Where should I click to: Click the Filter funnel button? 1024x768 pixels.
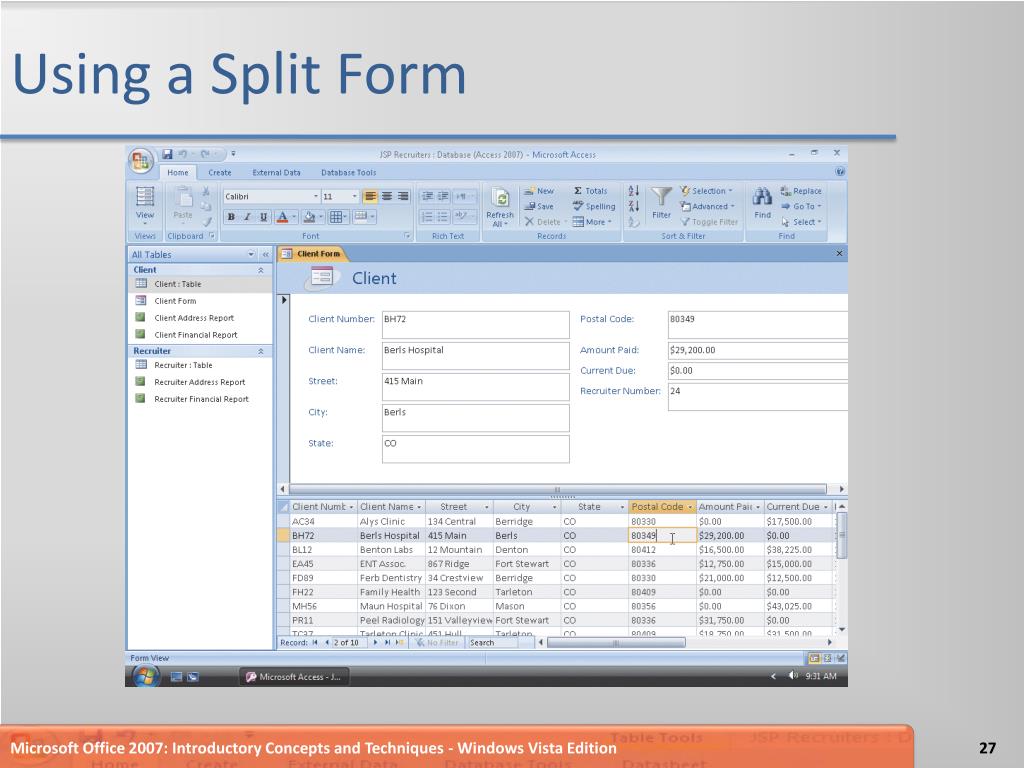click(661, 202)
